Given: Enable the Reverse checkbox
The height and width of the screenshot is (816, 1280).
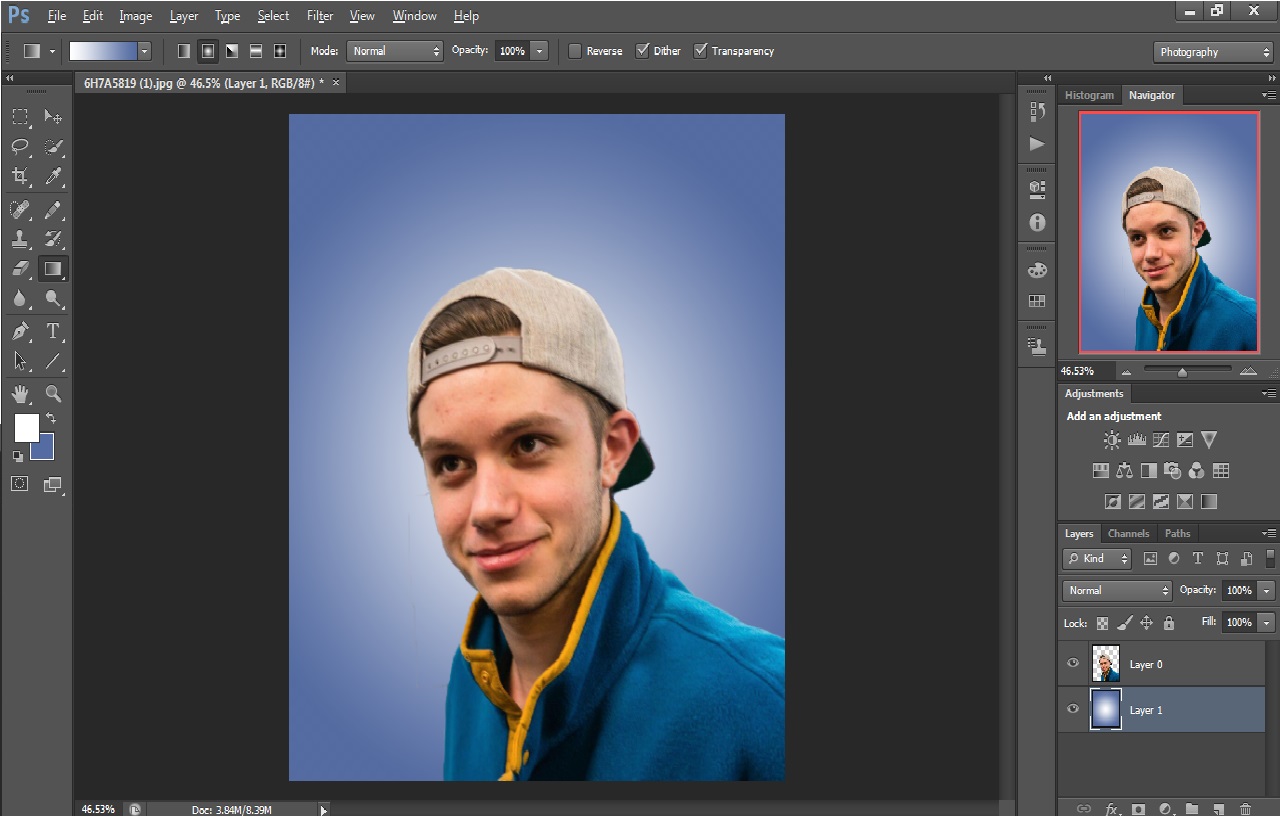Looking at the screenshot, I should click(x=575, y=51).
